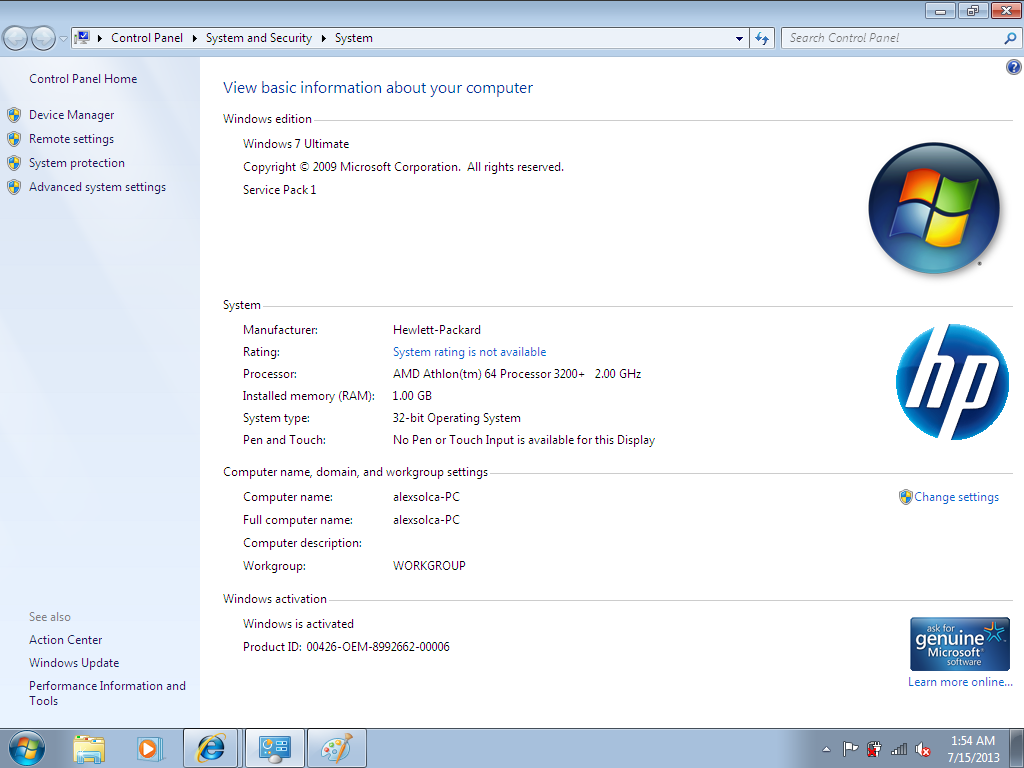Screen dimensions: 1024x768
Task: Open Help via the question mark icon
Action: click(x=1014, y=67)
